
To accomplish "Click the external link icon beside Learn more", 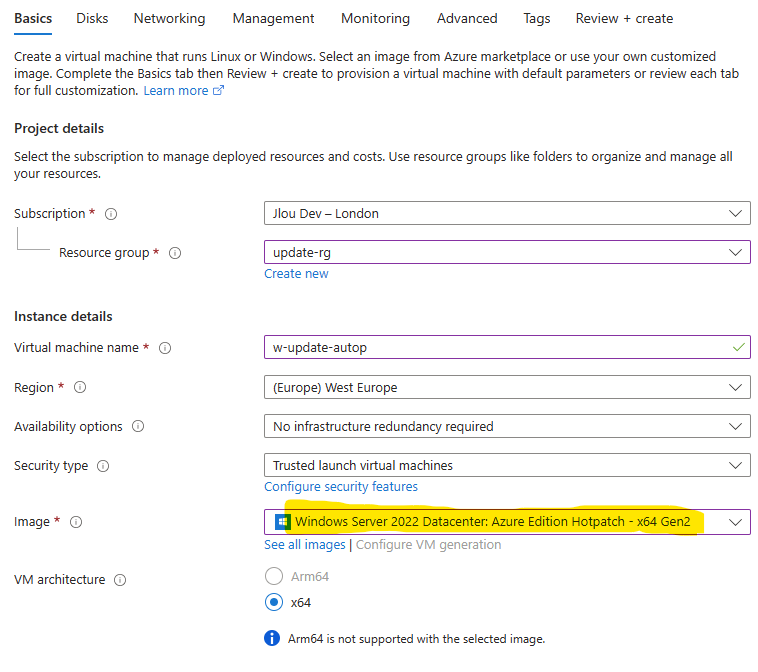I will [x=219, y=90].
